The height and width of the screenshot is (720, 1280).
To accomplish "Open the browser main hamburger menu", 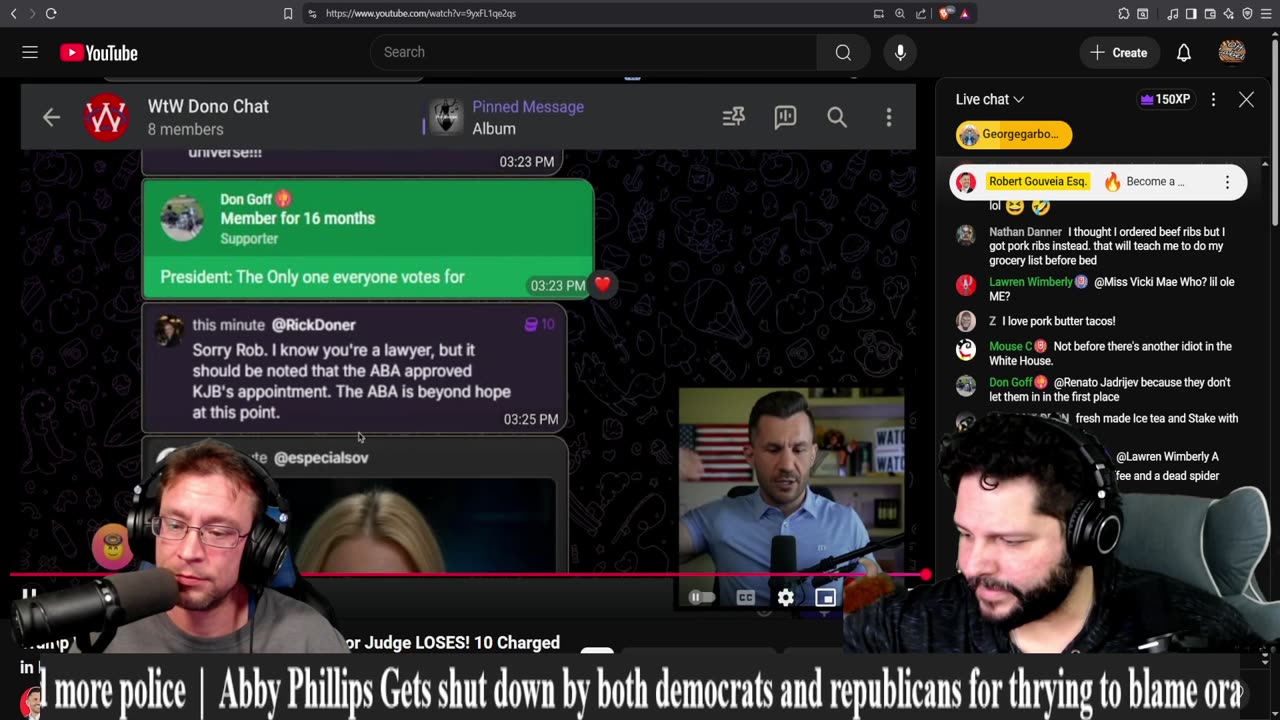I will click(x=1267, y=13).
